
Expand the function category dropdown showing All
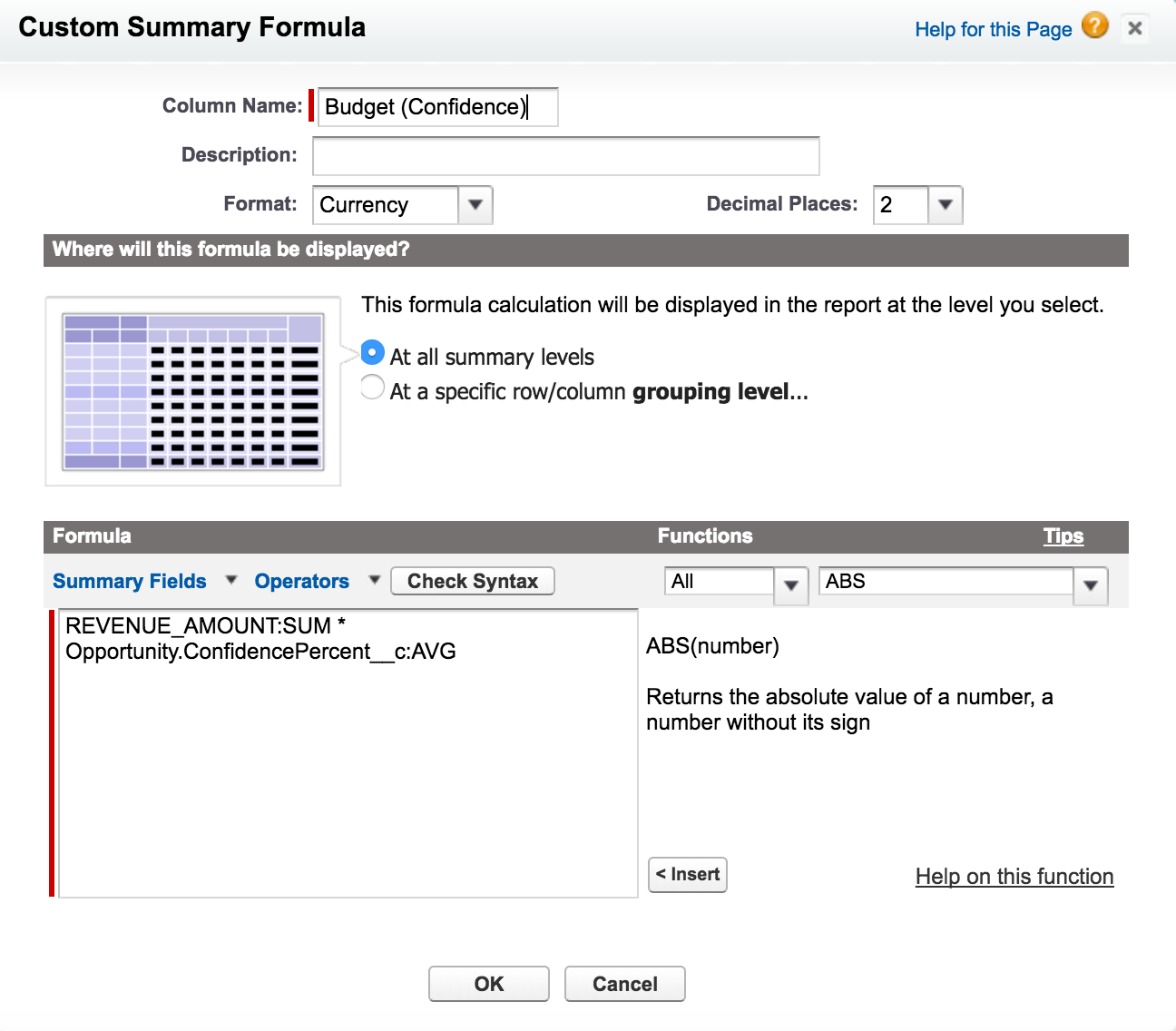click(735, 583)
